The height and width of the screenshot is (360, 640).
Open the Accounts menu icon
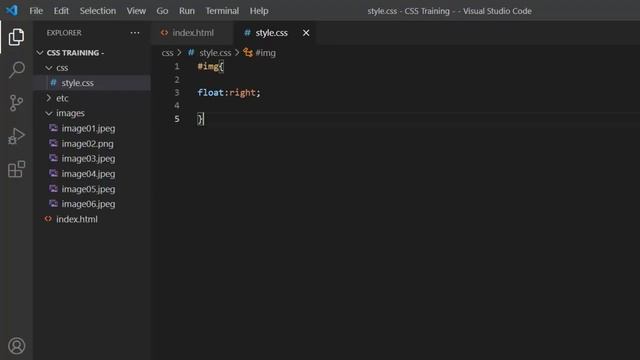16,346
